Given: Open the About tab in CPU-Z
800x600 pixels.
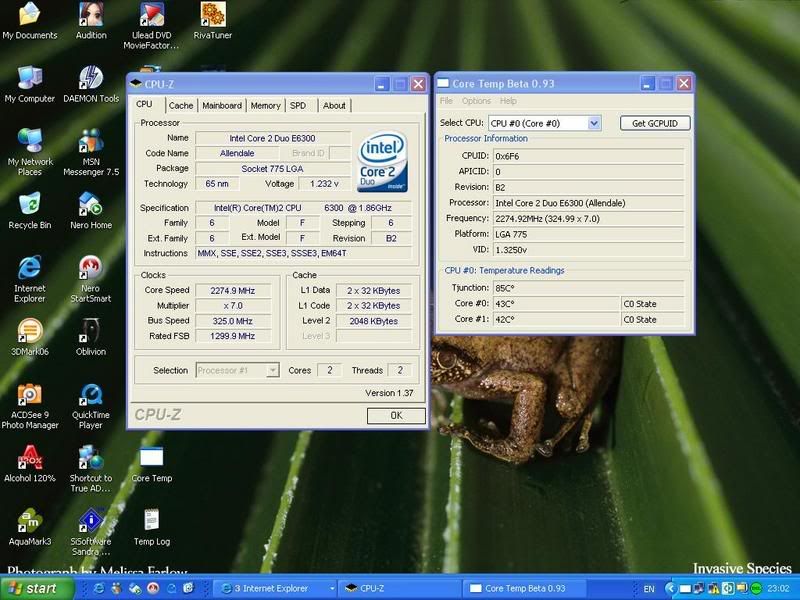Looking at the screenshot, I should click(x=334, y=106).
